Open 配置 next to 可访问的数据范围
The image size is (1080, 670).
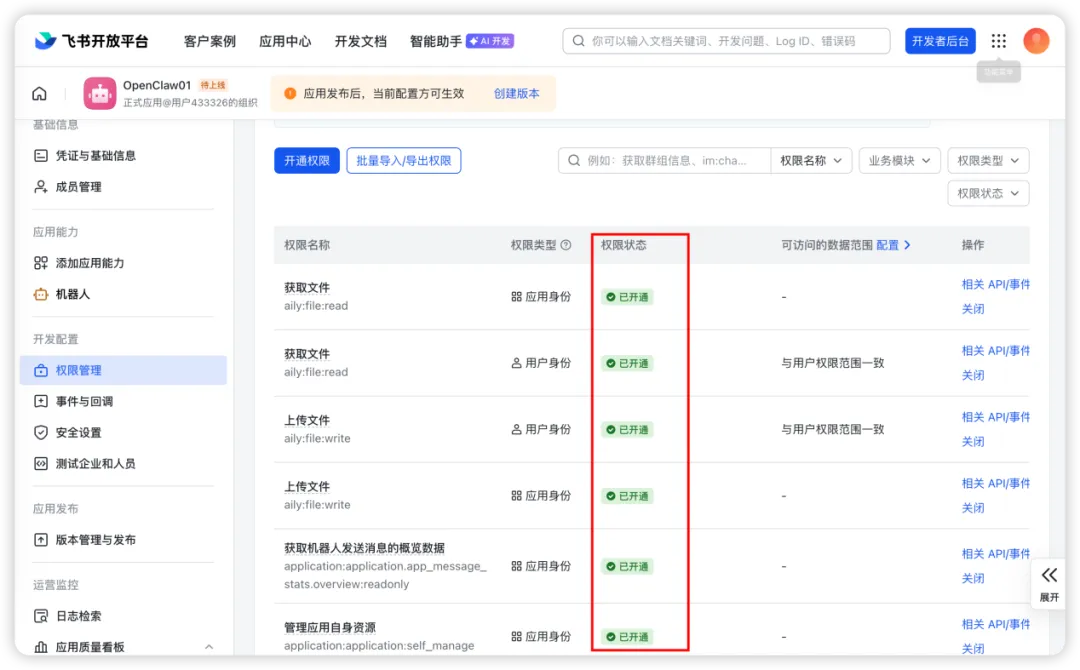pos(887,244)
